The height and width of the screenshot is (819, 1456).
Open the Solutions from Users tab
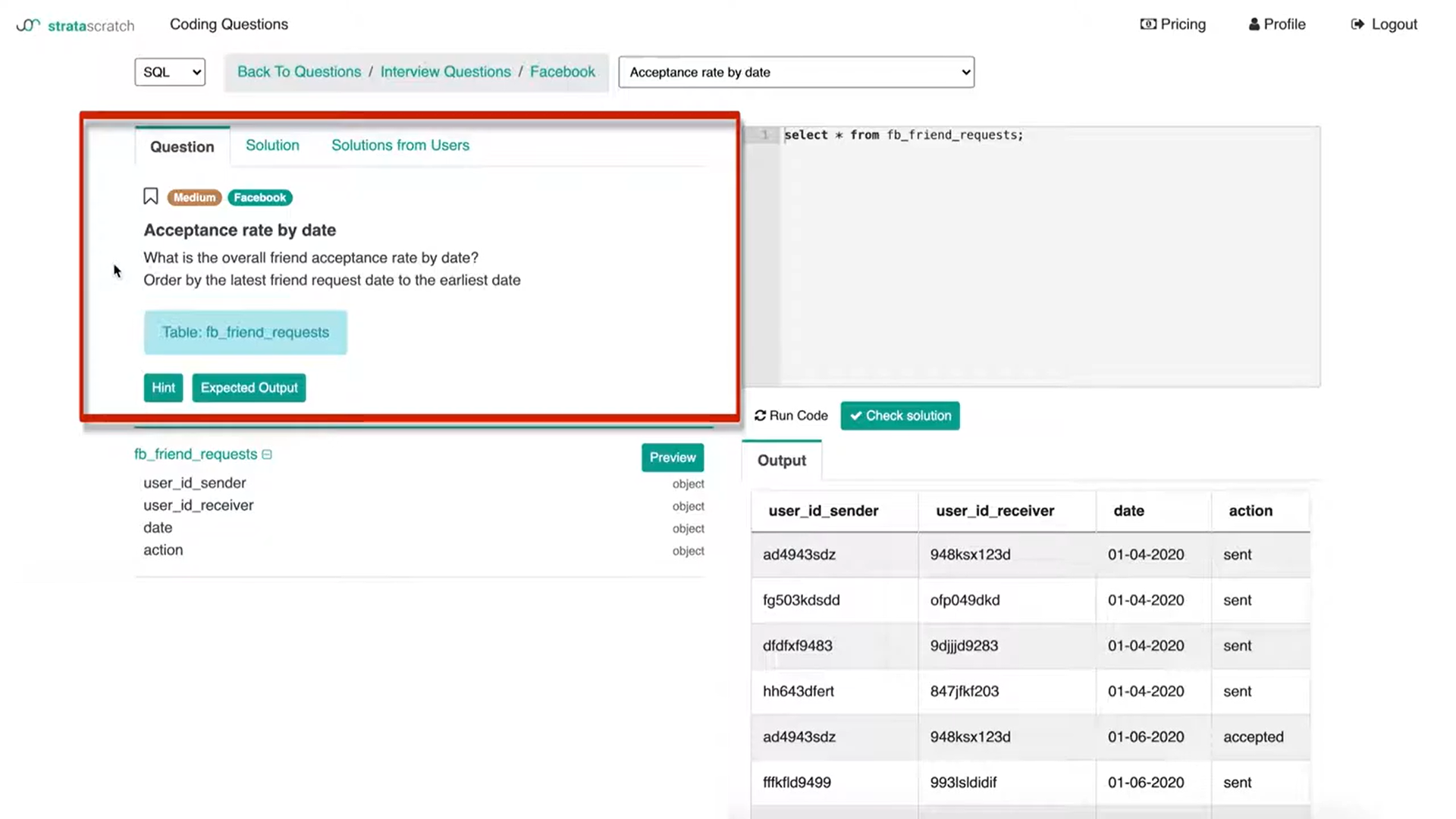(400, 145)
